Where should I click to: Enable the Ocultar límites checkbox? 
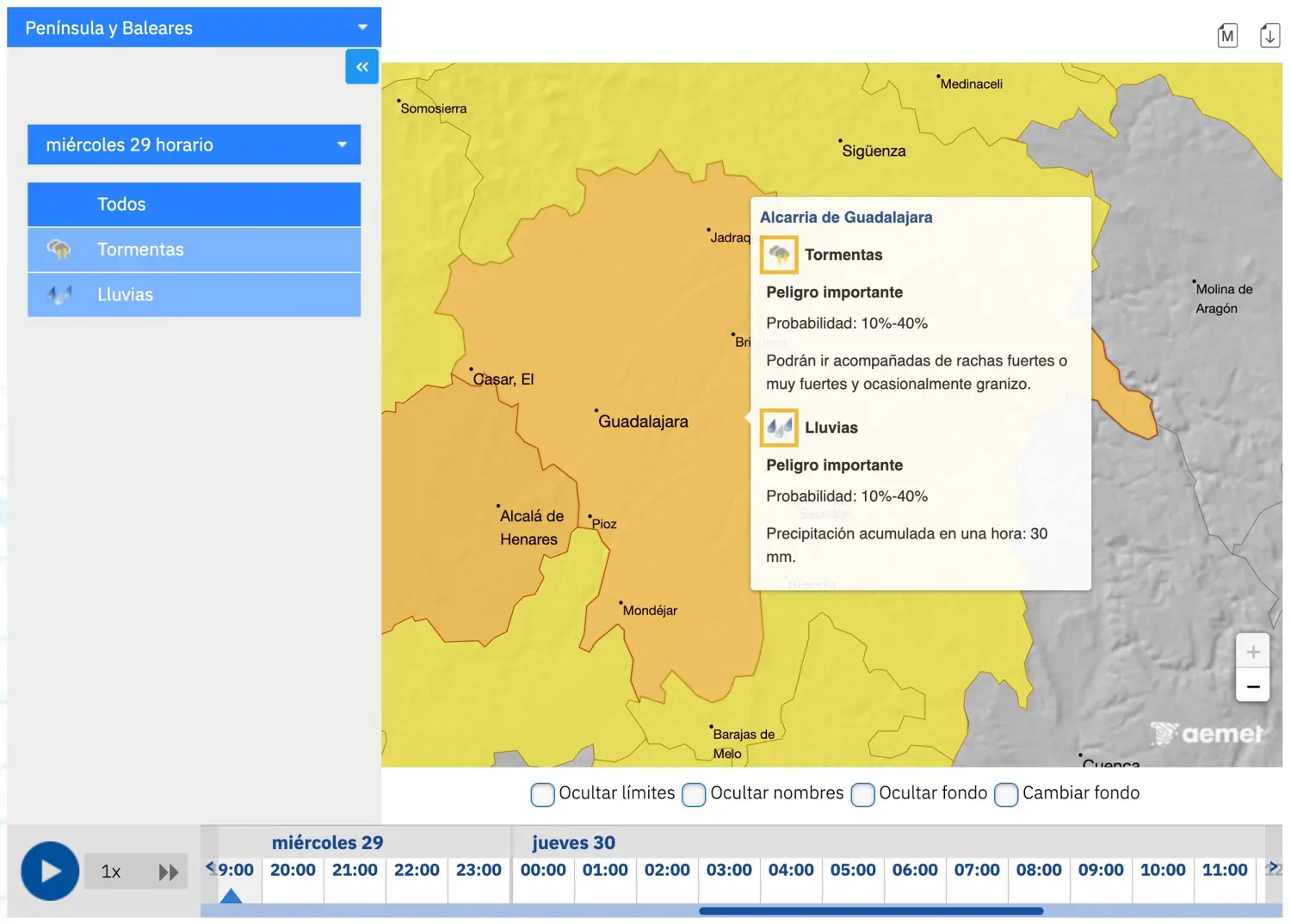(x=542, y=794)
